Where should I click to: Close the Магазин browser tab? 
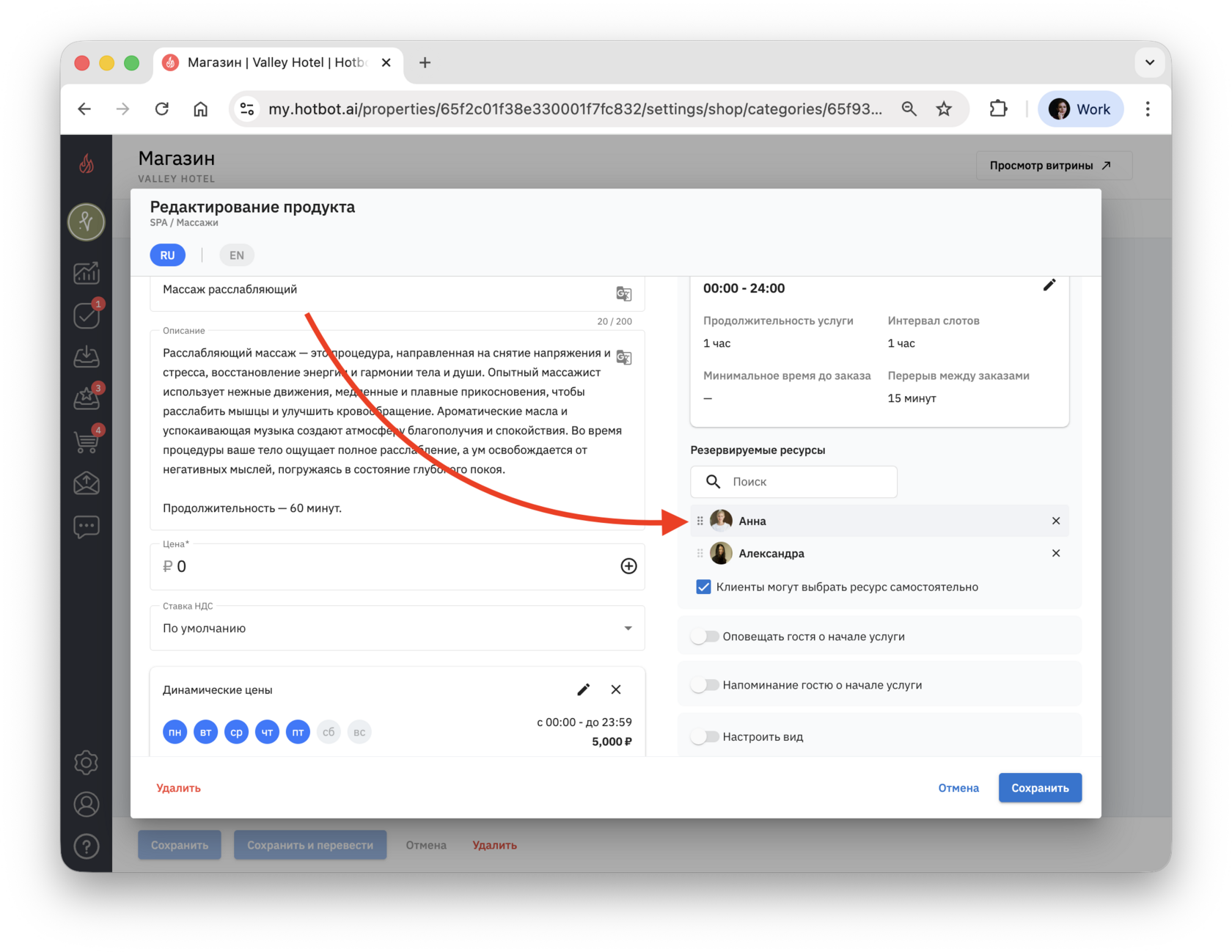(386, 62)
